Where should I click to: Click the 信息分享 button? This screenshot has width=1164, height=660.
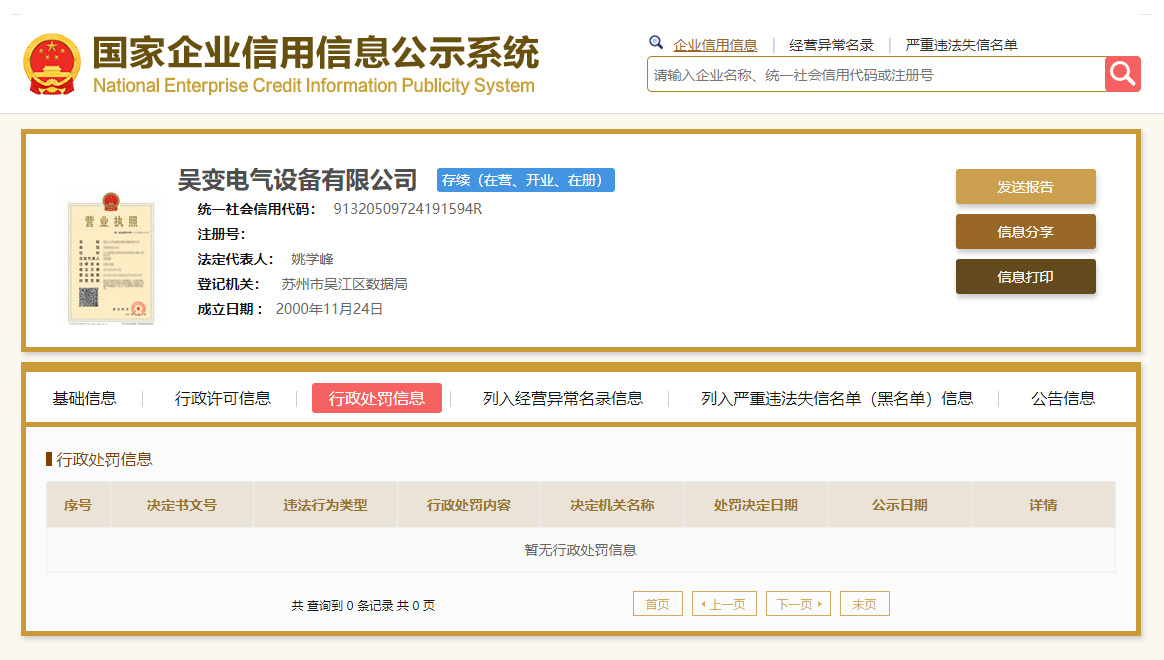click(x=1025, y=232)
